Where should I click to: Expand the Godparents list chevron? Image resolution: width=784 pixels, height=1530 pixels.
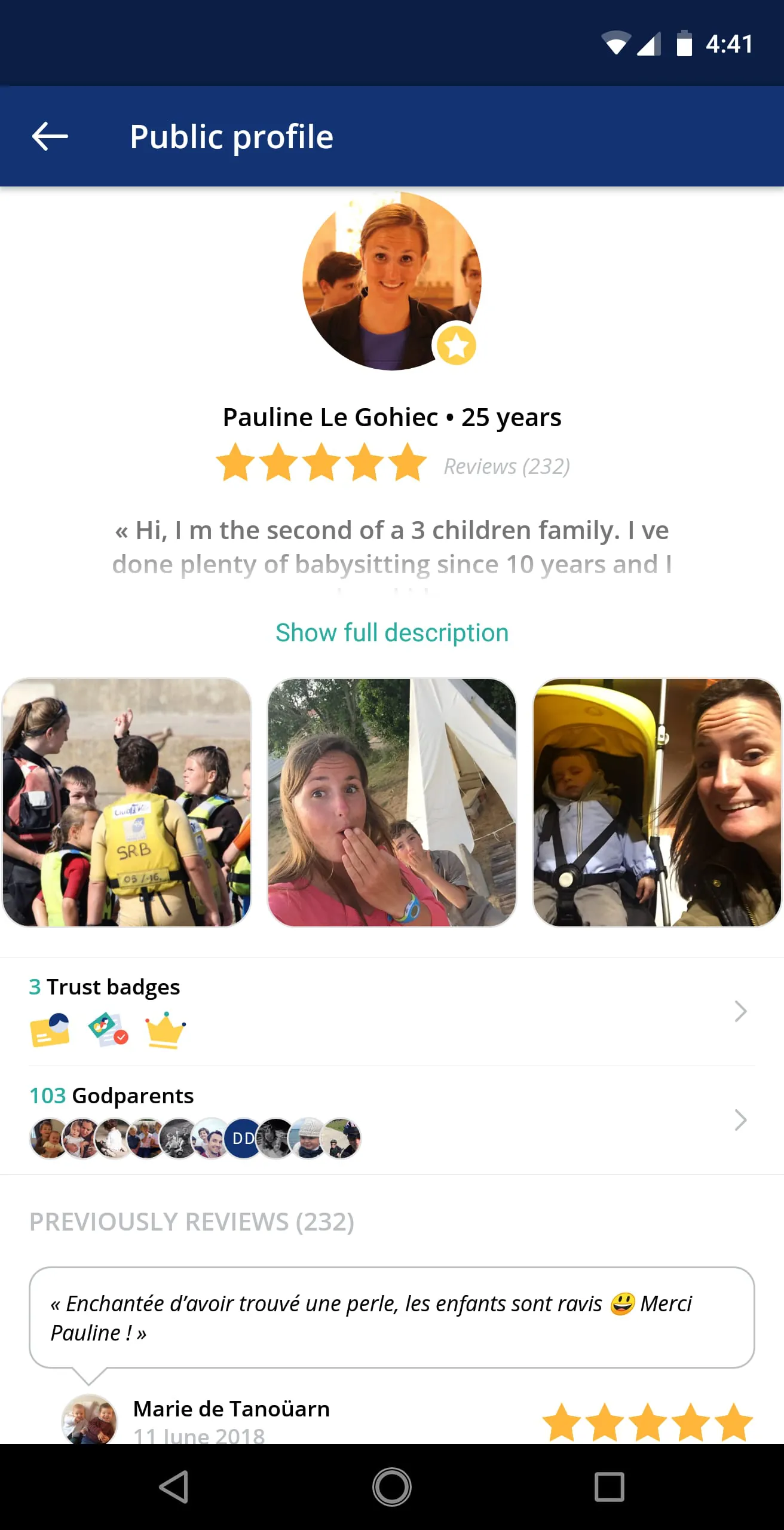coord(740,1120)
